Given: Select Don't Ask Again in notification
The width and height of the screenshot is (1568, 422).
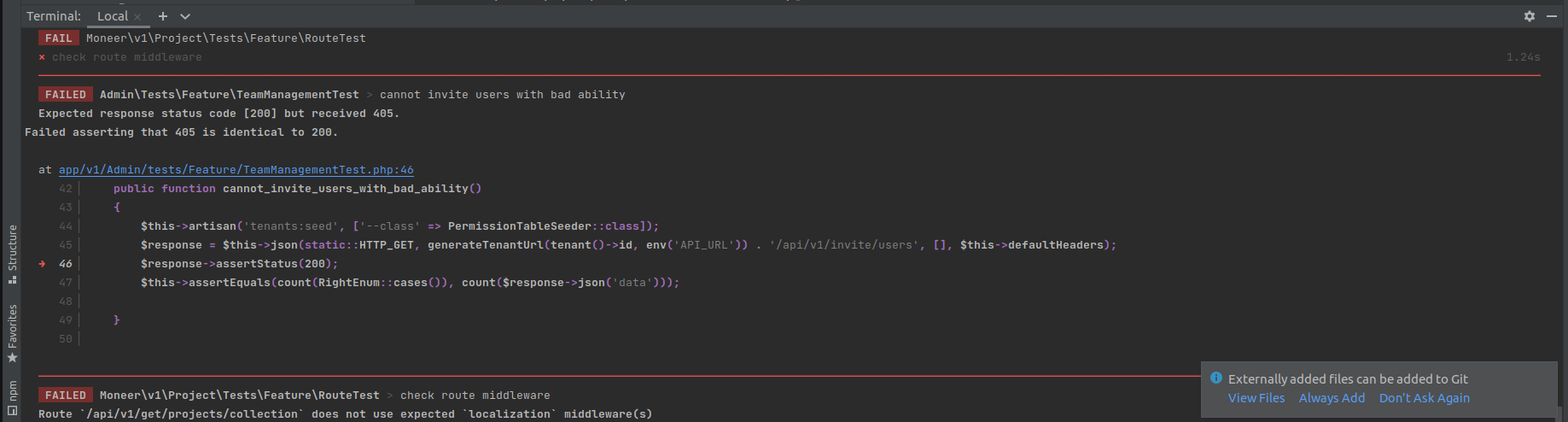Looking at the screenshot, I should click(1425, 398).
